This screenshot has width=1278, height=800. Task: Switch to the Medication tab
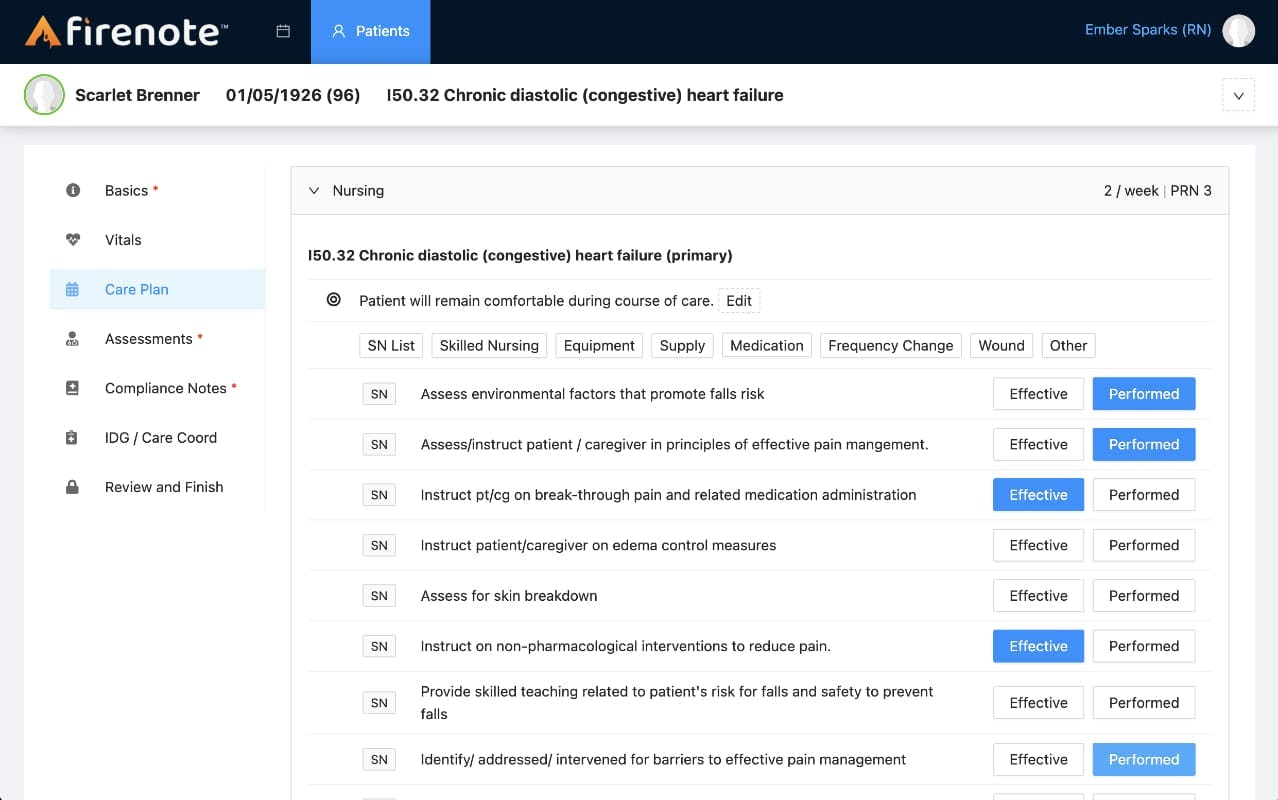coord(766,345)
